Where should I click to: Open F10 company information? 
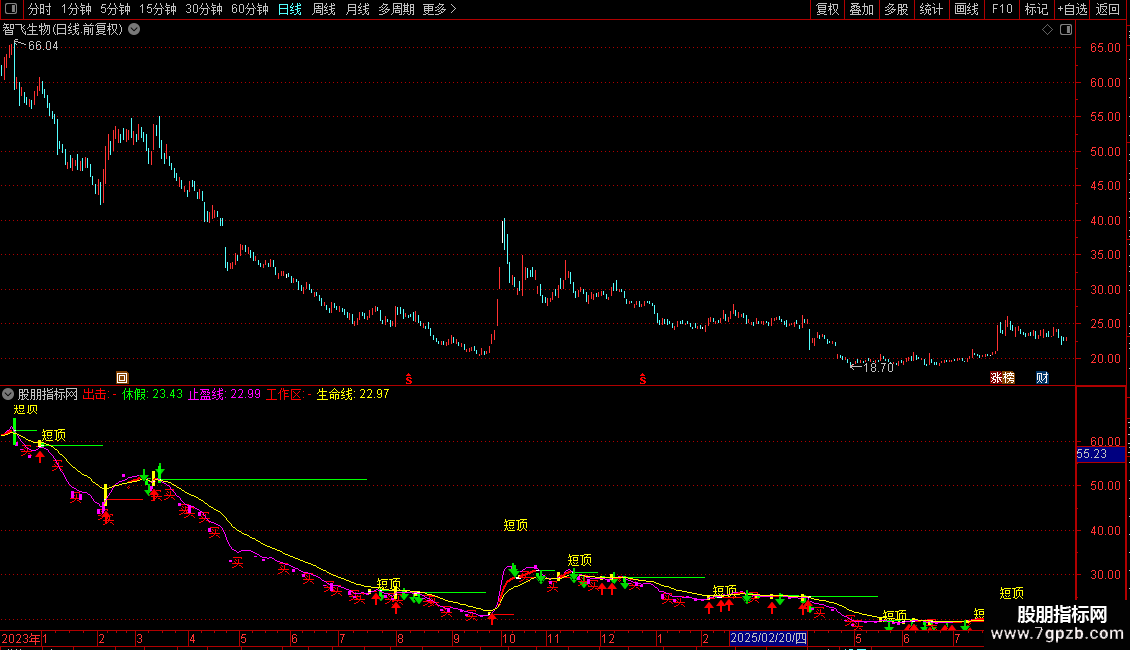1002,9
